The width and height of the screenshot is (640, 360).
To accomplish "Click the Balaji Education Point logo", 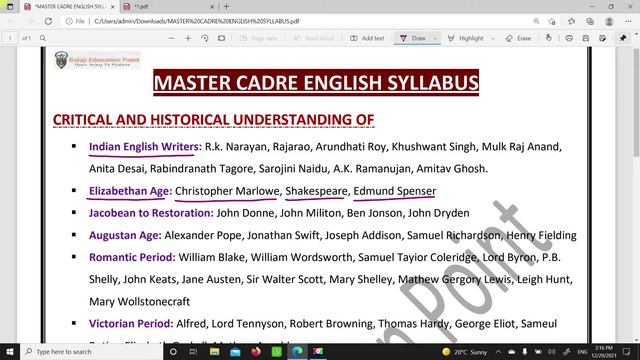I will [x=98, y=60].
